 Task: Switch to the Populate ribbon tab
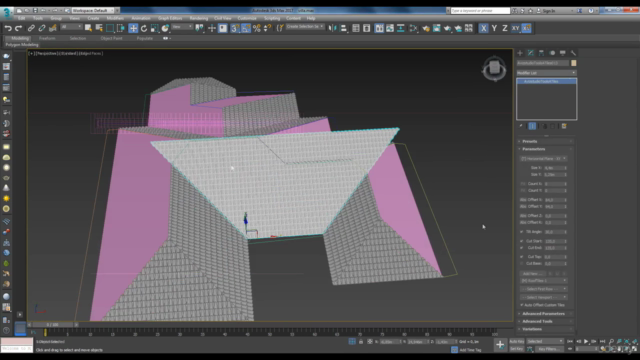tap(144, 38)
